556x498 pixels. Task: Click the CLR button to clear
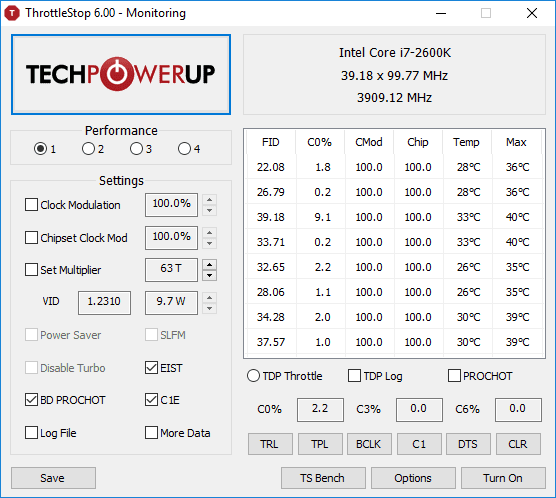(x=518, y=444)
